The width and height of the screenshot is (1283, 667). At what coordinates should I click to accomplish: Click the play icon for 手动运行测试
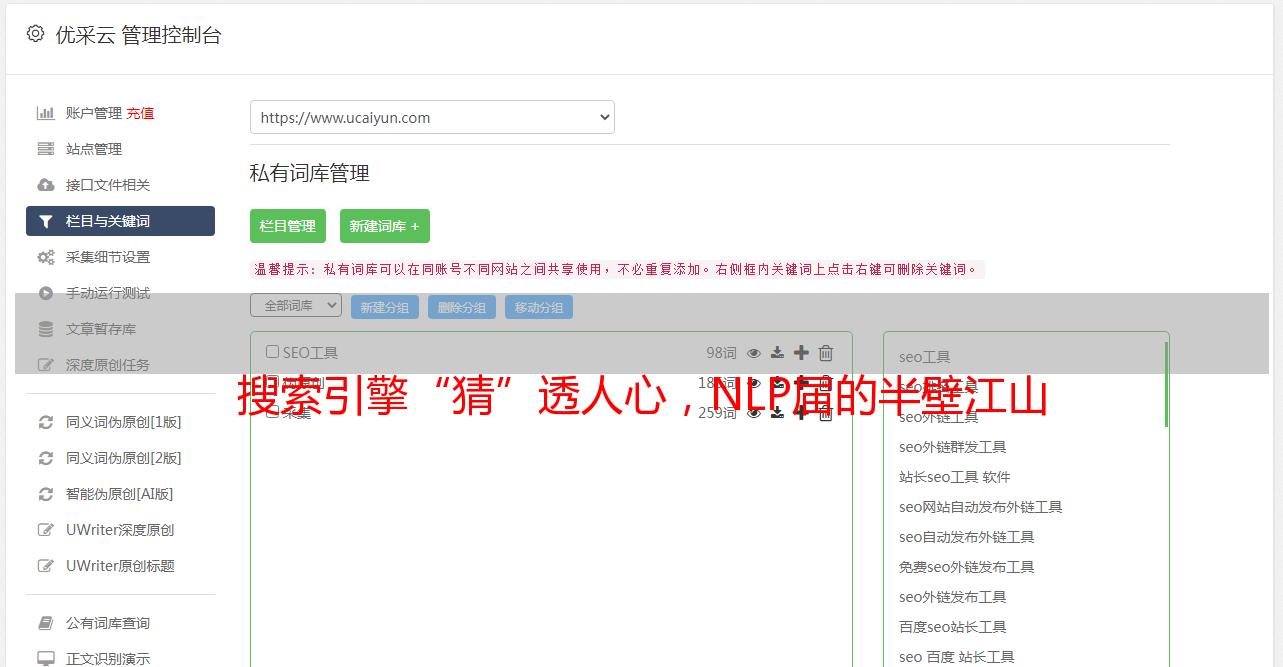click(45, 293)
